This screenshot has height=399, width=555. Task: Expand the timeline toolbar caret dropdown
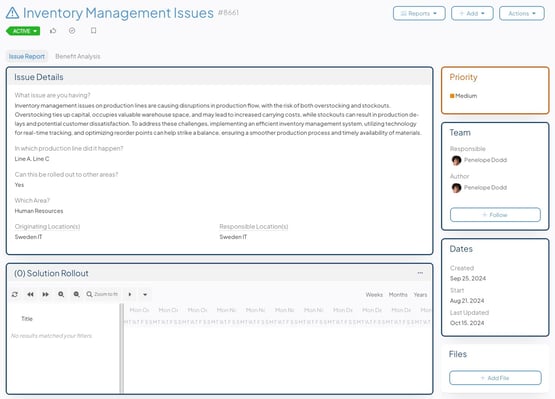[145, 294]
